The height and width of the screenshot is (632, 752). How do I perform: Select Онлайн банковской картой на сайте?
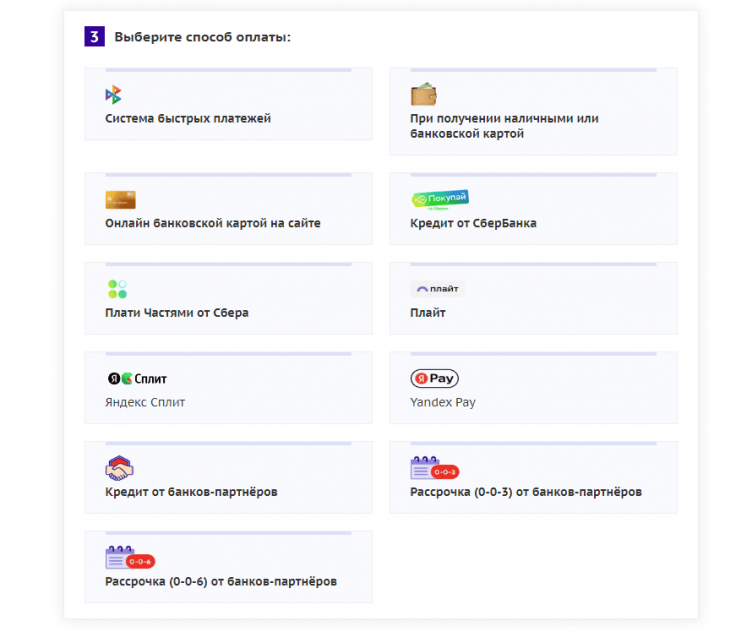(213, 223)
